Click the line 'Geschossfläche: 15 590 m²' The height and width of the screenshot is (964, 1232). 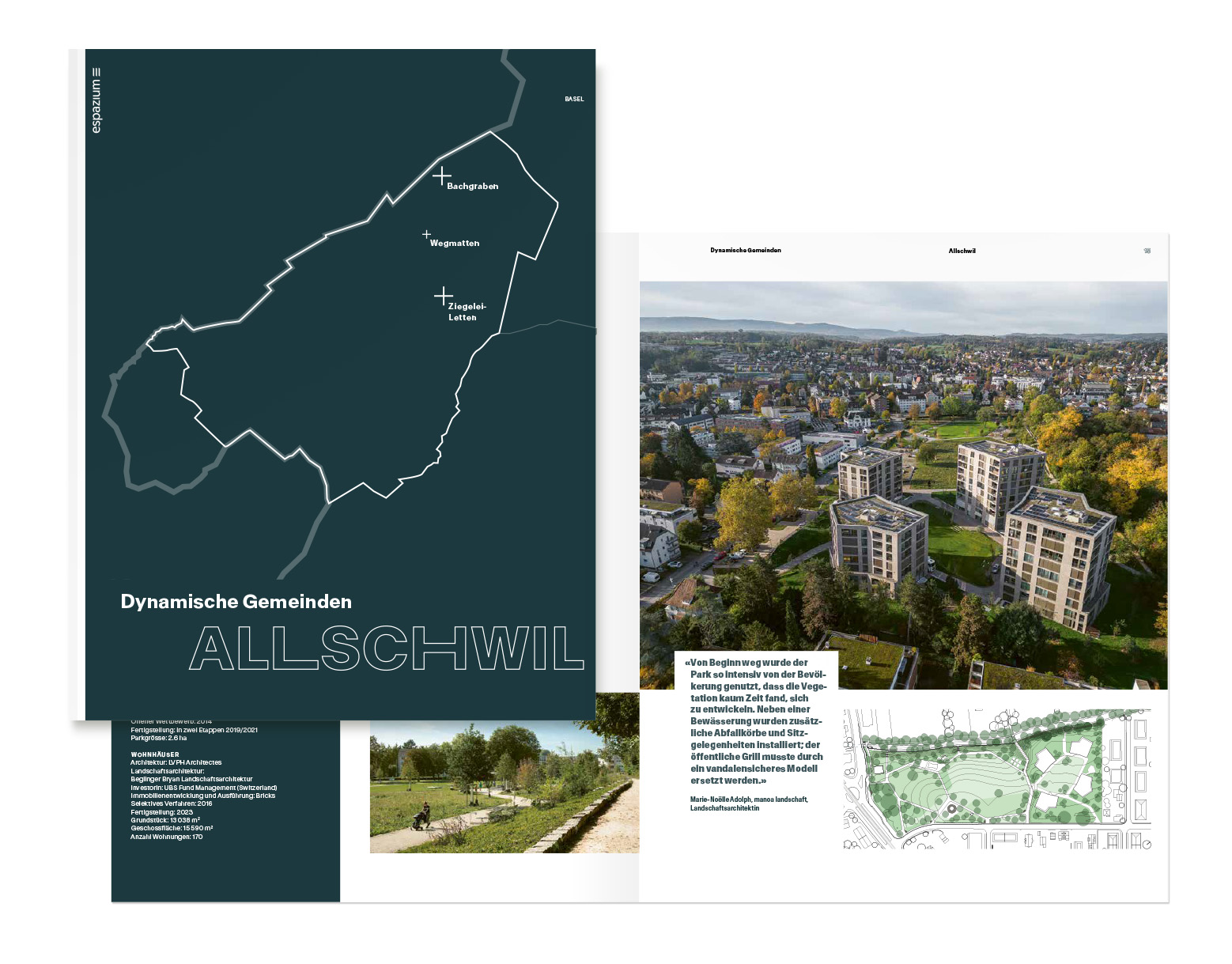coord(172,828)
